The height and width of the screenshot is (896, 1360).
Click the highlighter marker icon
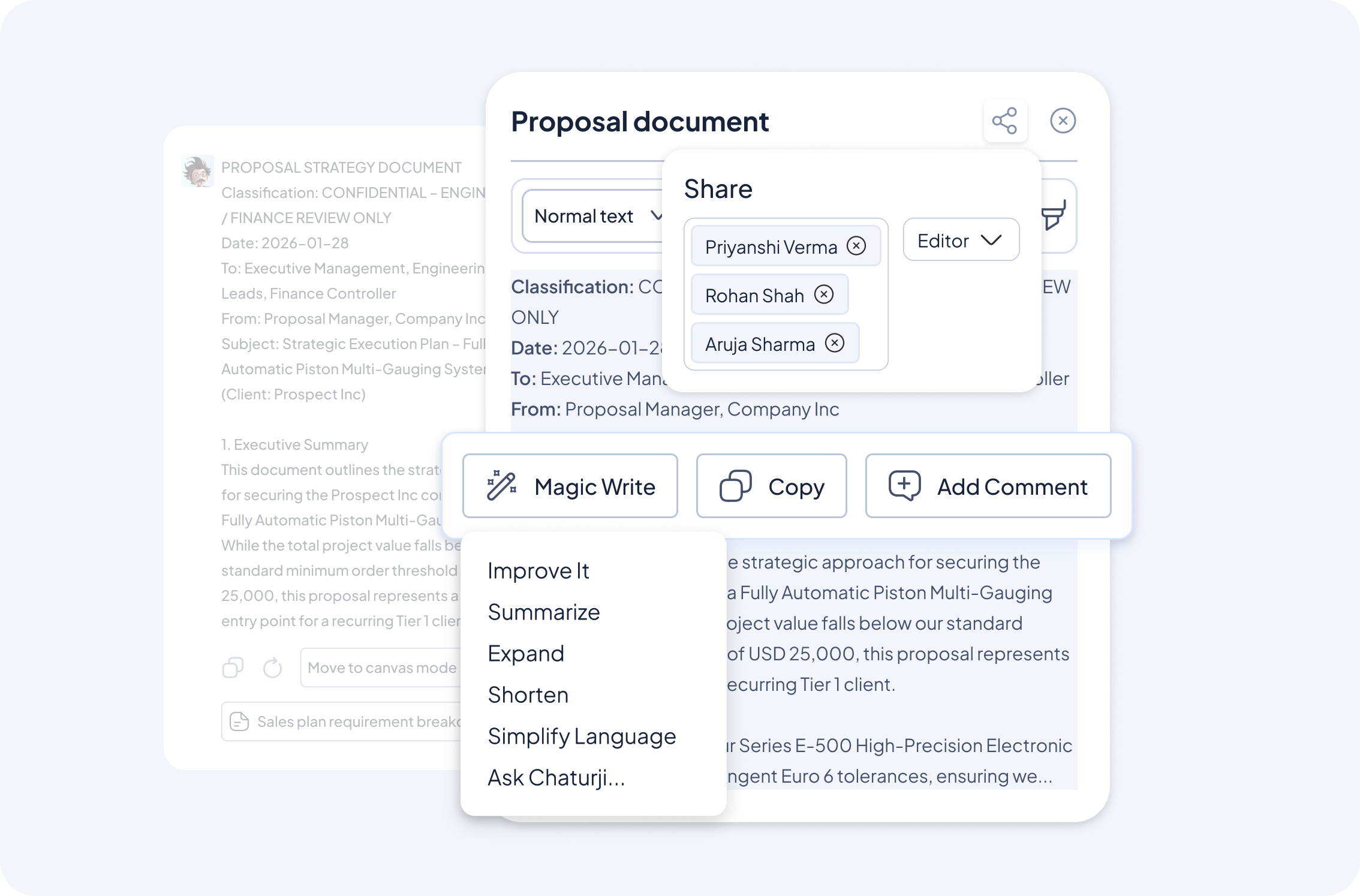(1054, 216)
